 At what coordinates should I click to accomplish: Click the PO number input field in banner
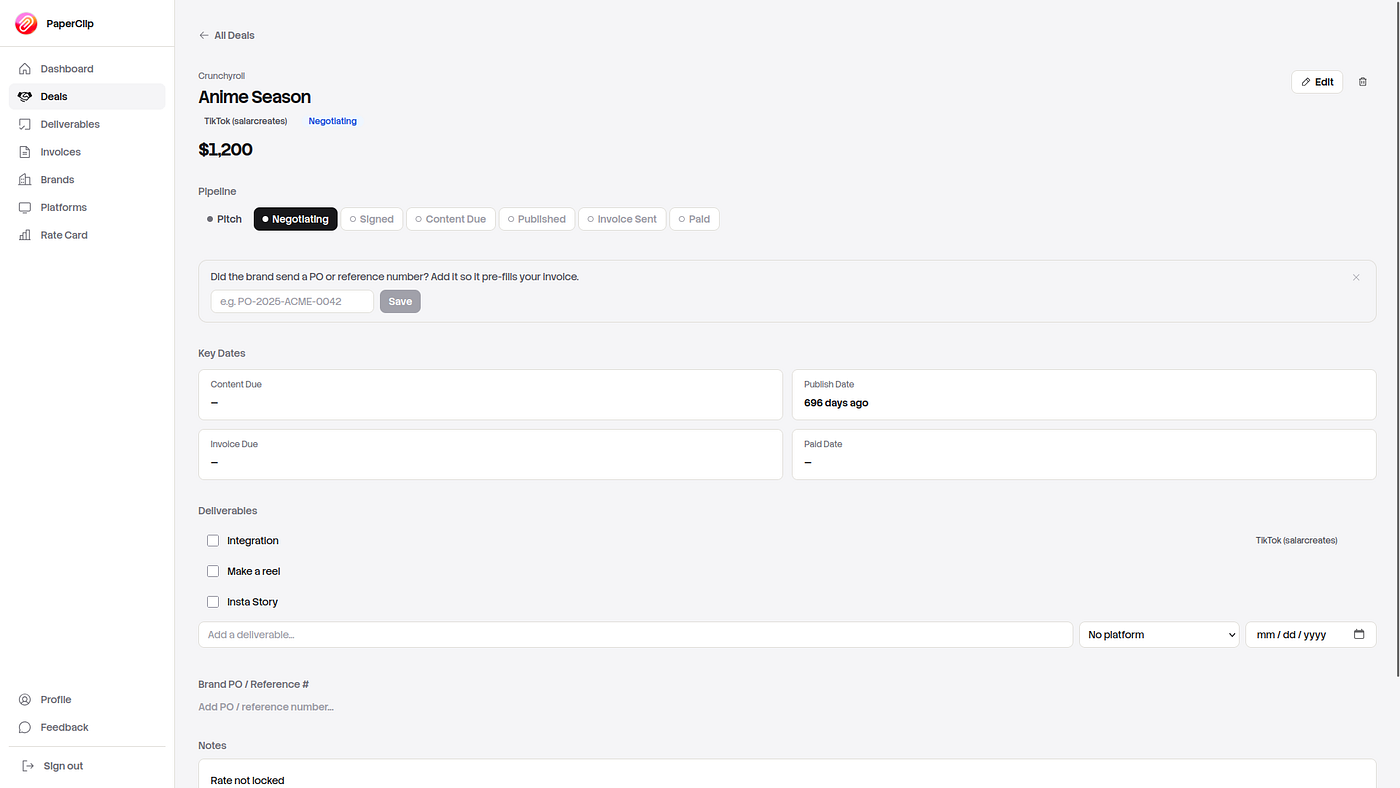[292, 301]
